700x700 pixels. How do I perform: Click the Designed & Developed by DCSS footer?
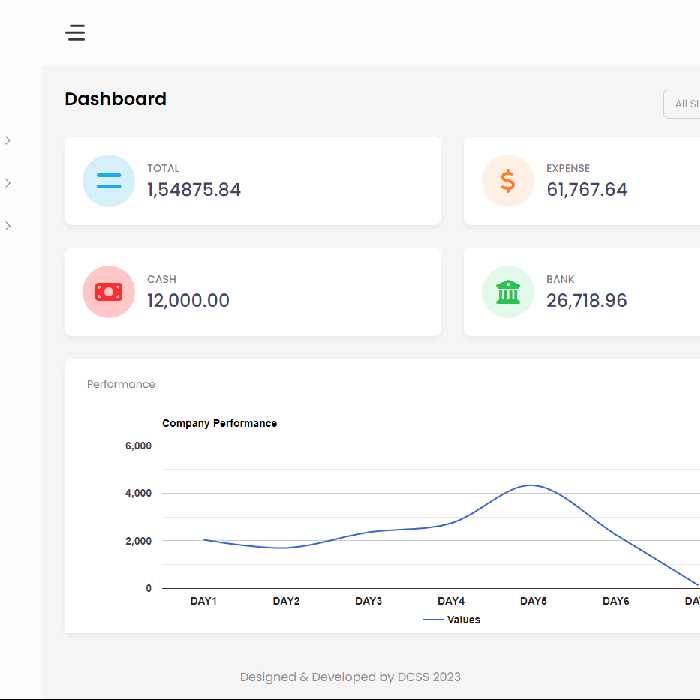pos(350,677)
